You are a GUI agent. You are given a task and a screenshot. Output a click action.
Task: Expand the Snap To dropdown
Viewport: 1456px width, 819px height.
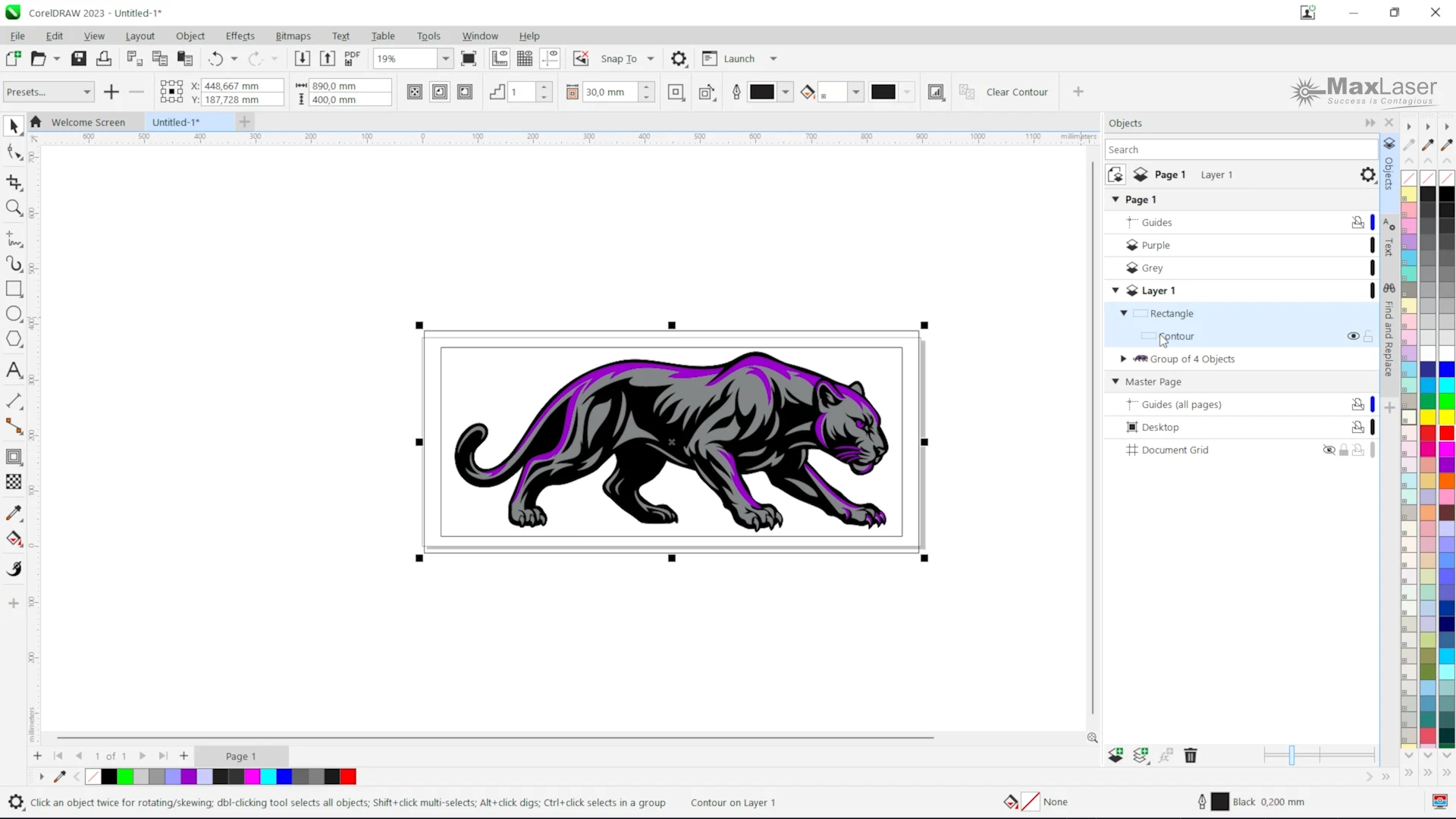651,58
